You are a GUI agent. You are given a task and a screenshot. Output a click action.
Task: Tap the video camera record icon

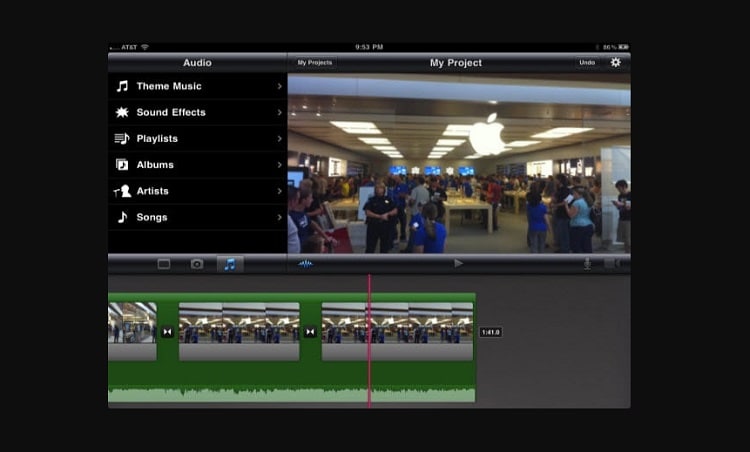tap(613, 264)
